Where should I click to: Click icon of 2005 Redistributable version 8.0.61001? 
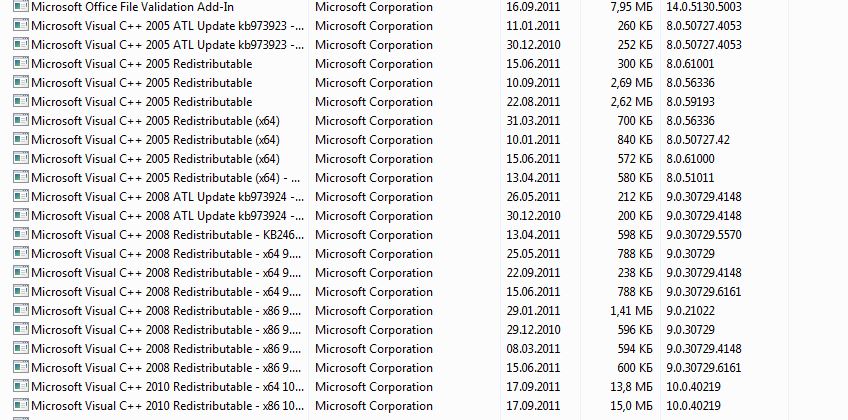coord(20,64)
